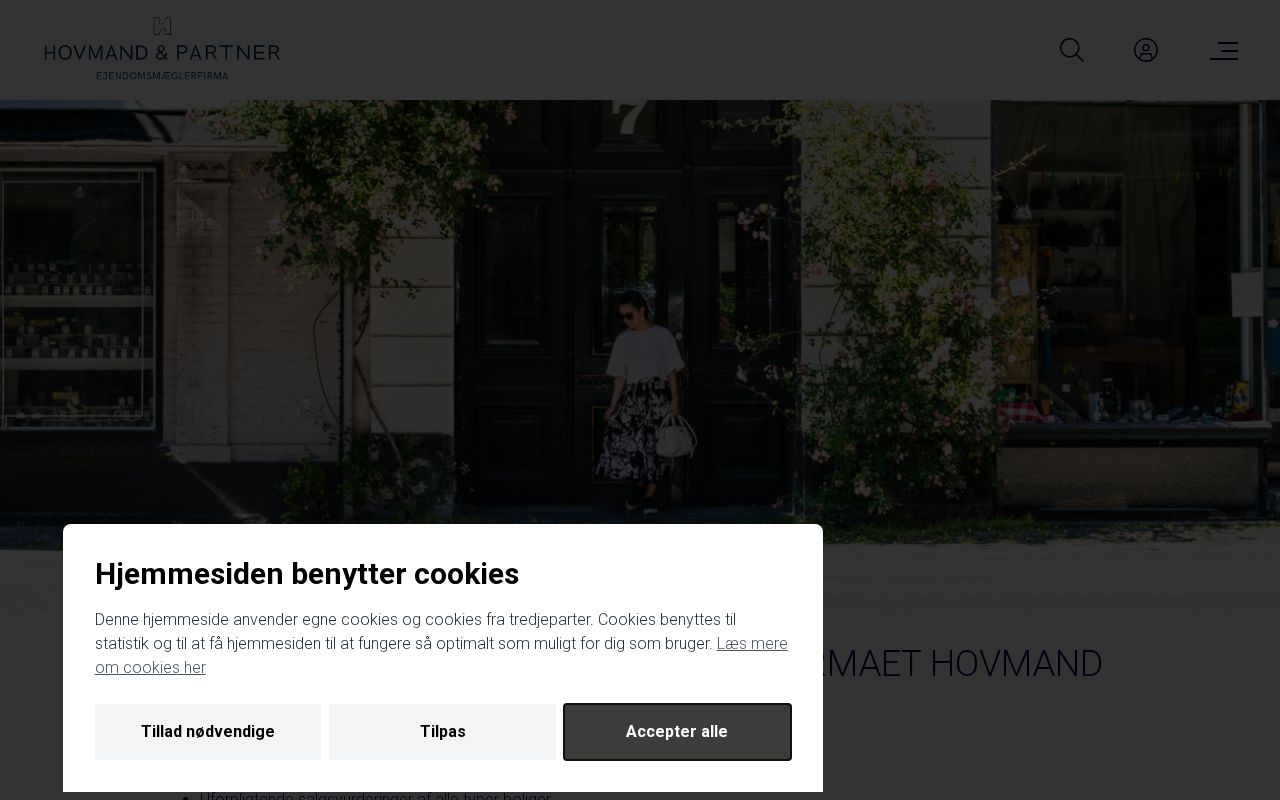
Task: Choose Tillad nødvendige cookies button
Action: point(208,732)
